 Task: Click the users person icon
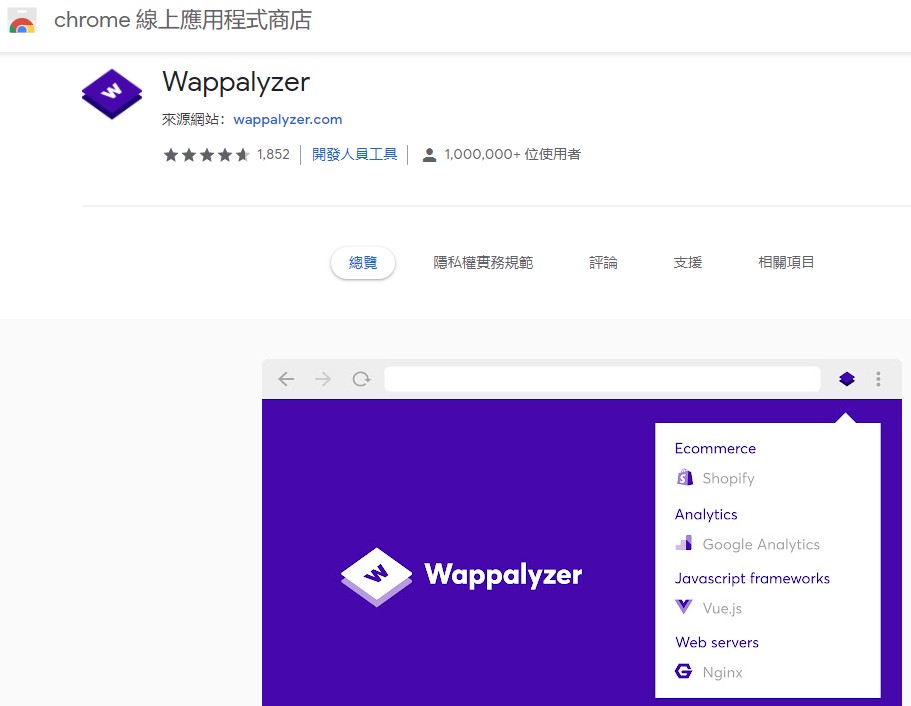(x=429, y=155)
